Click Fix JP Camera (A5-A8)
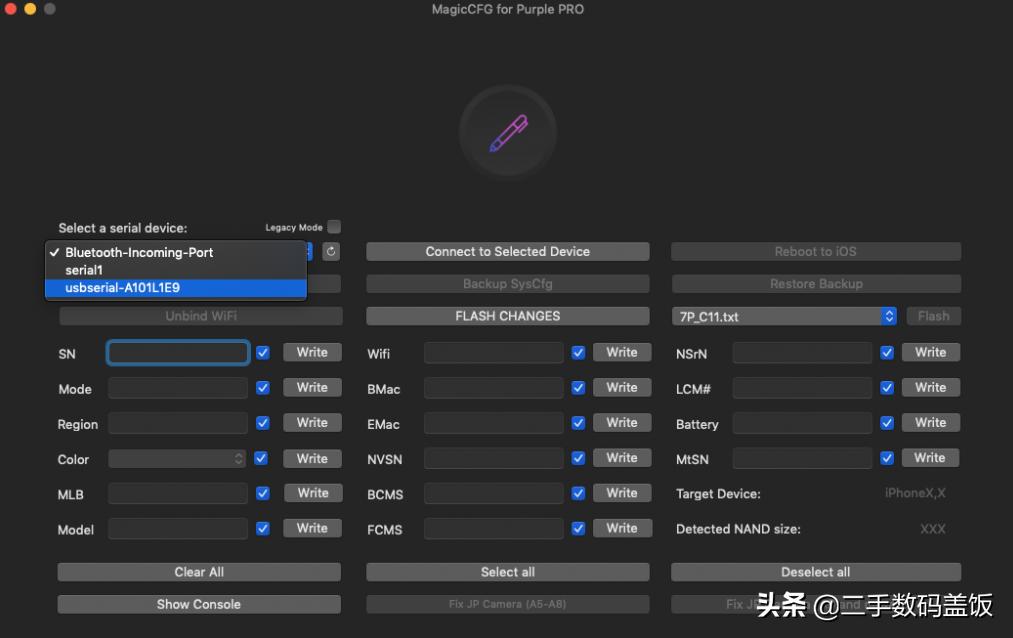 point(507,604)
